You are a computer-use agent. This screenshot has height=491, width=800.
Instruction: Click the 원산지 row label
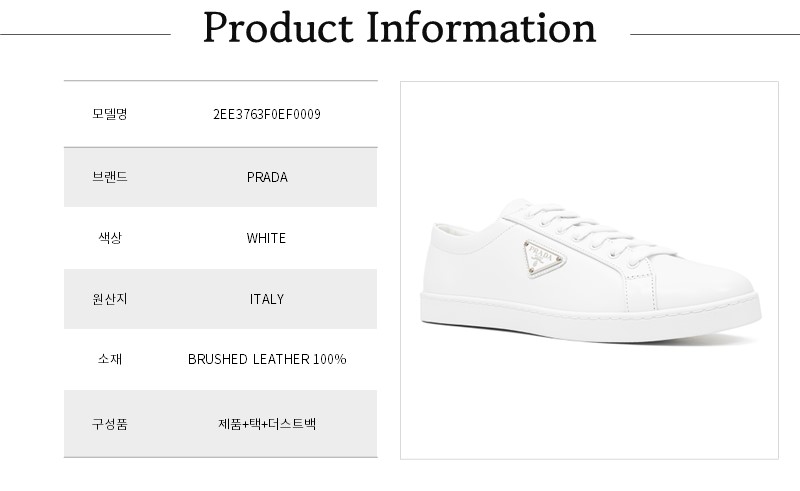tap(109, 299)
